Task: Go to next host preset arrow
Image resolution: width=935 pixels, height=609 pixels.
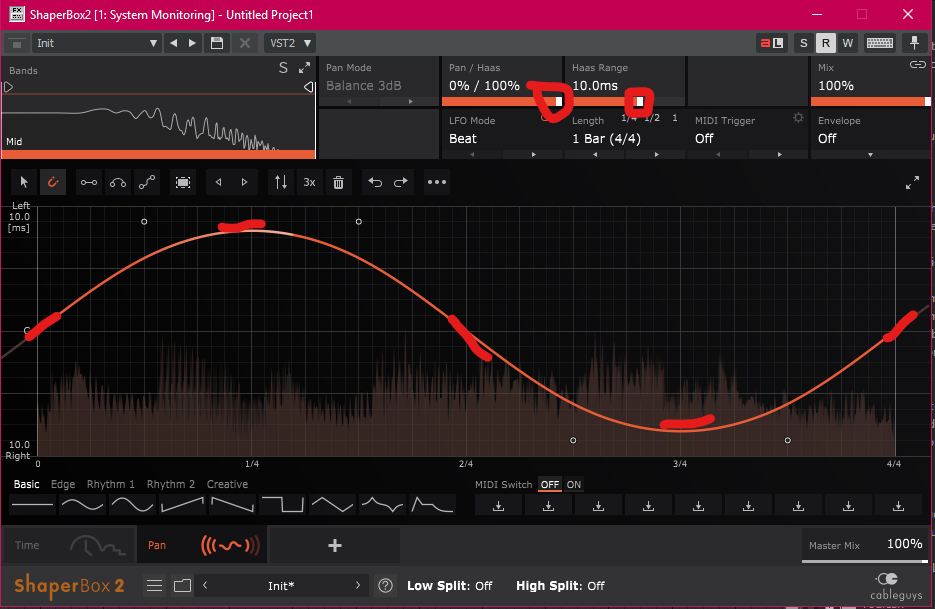Action: [192, 43]
